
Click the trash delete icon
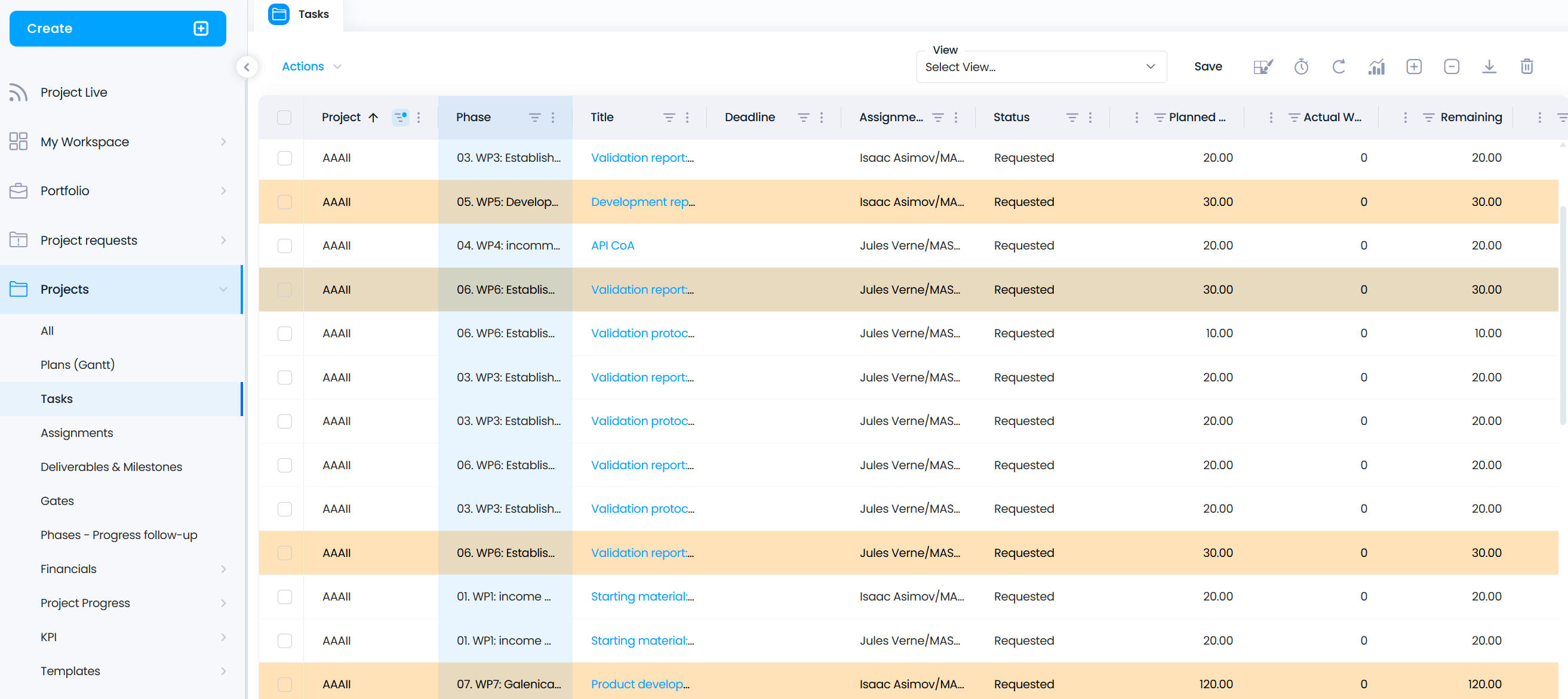click(x=1527, y=66)
